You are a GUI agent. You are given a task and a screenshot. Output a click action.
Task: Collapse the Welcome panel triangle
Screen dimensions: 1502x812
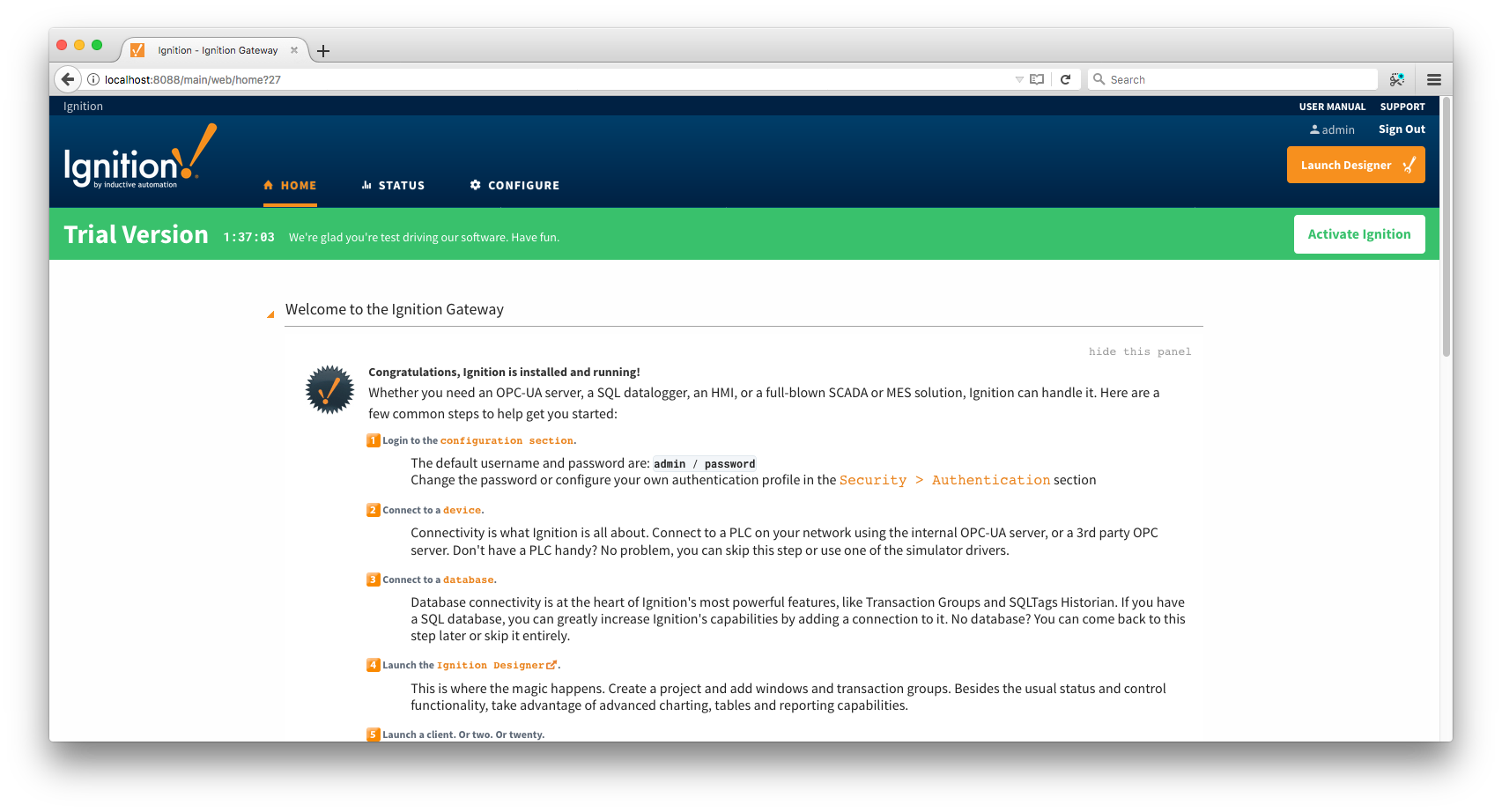tap(270, 314)
